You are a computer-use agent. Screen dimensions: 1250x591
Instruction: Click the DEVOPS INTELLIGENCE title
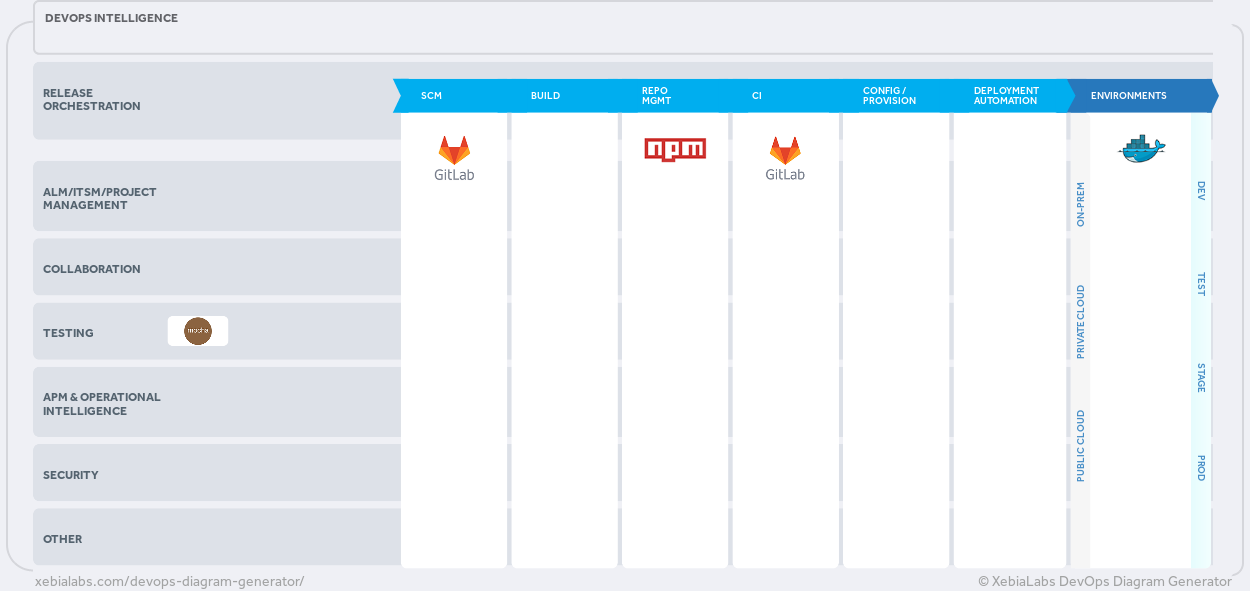point(111,18)
